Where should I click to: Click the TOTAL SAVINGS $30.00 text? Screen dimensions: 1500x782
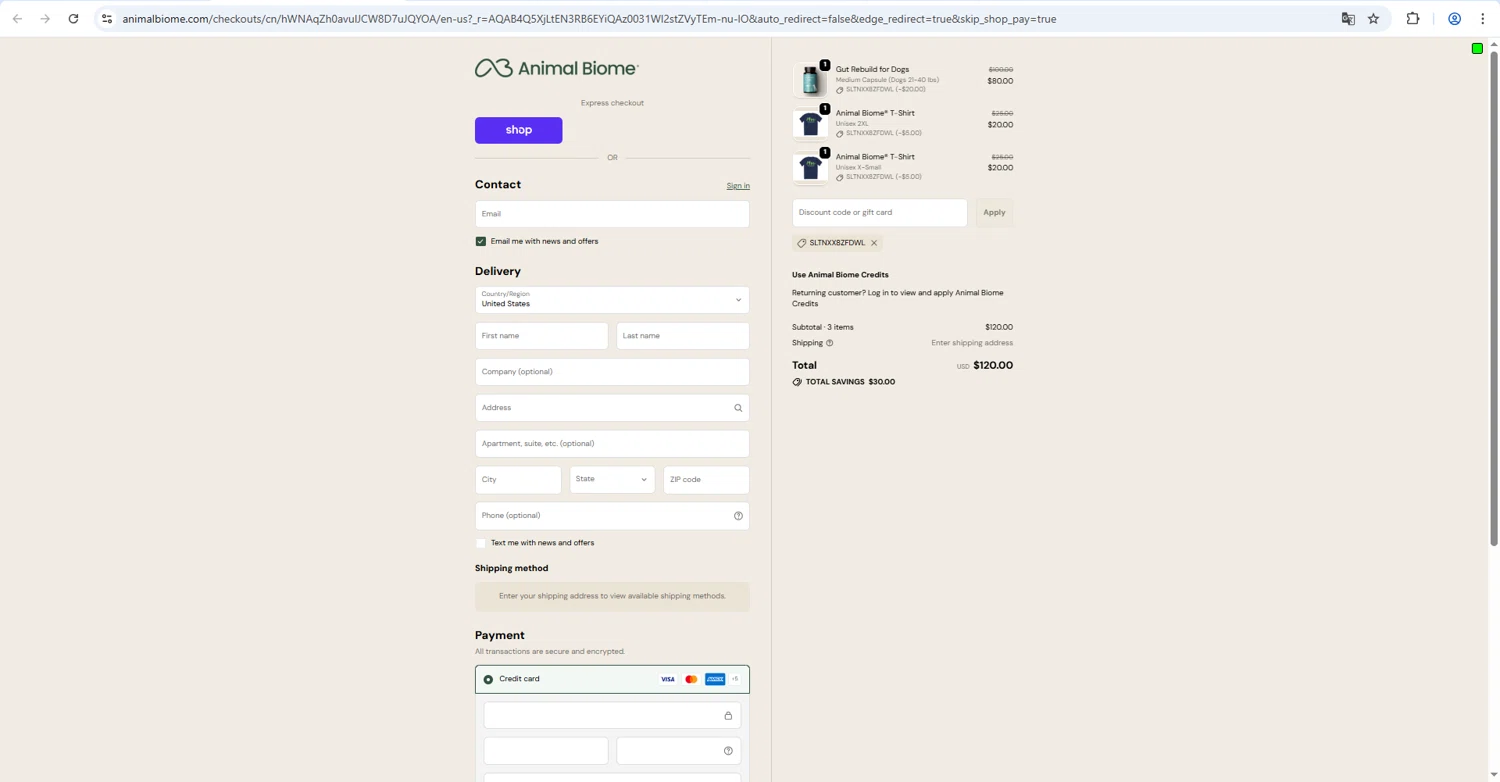pos(850,382)
